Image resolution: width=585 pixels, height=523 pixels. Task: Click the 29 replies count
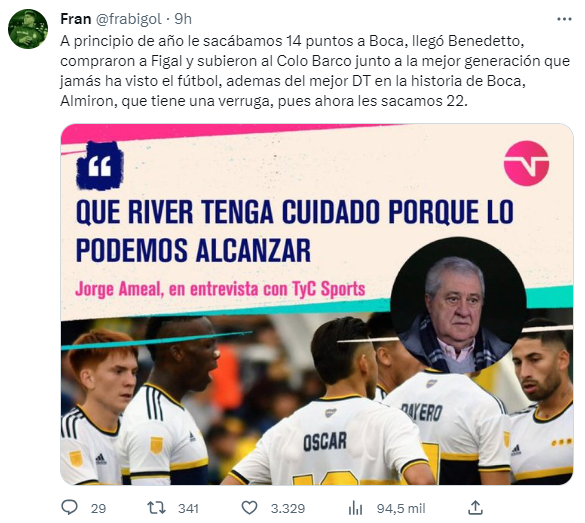tap(98, 508)
